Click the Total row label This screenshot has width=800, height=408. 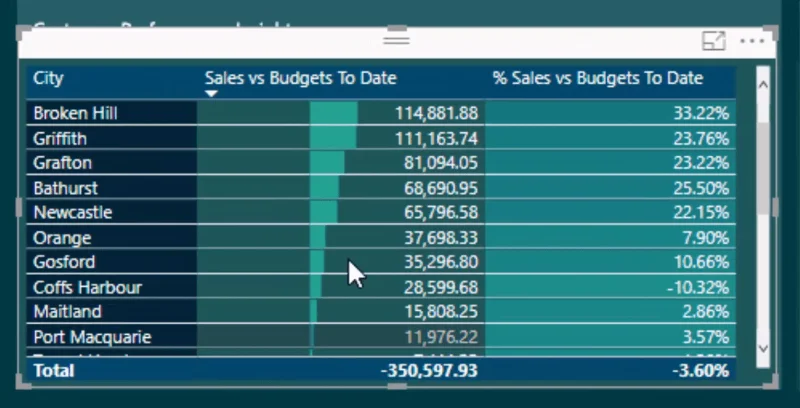pos(54,370)
